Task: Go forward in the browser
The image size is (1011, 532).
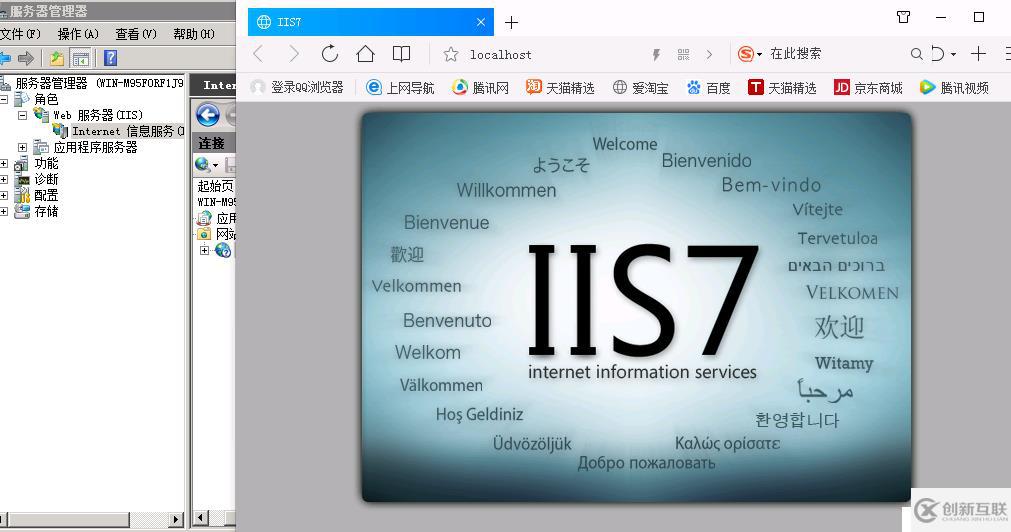Action: tap(294, 54)
